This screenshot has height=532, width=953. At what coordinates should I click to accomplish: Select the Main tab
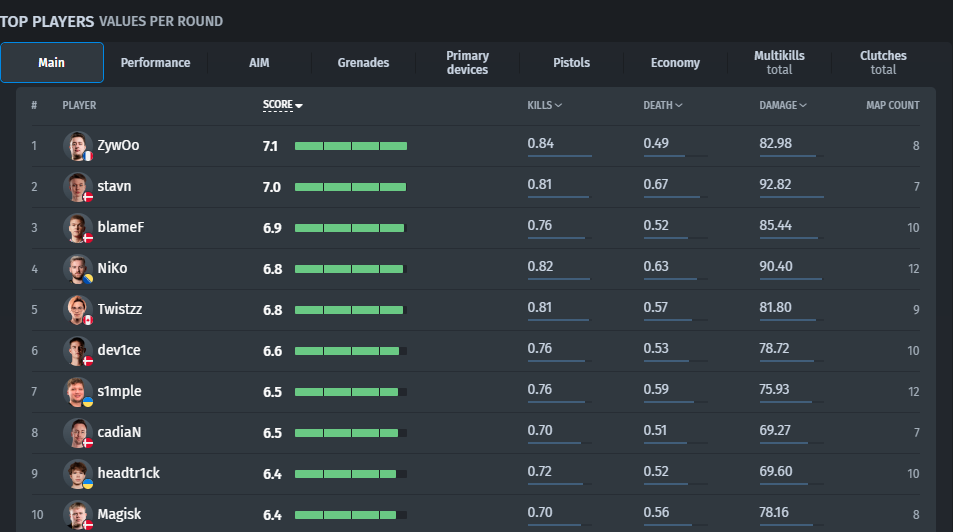(x=52, y=62)
